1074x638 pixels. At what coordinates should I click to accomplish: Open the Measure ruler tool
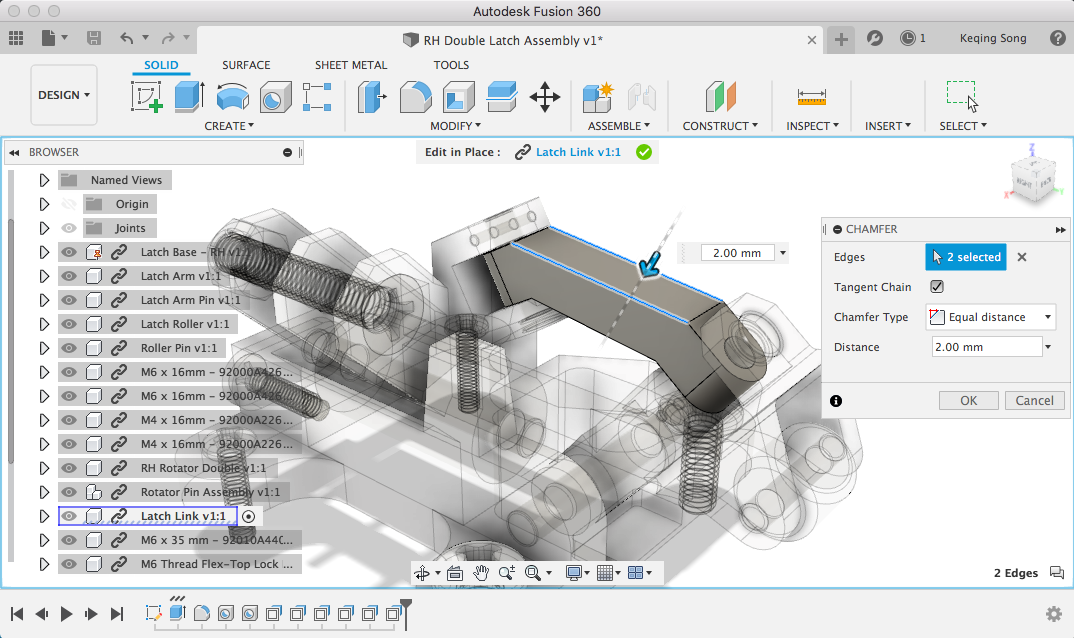tap(811, 97)
